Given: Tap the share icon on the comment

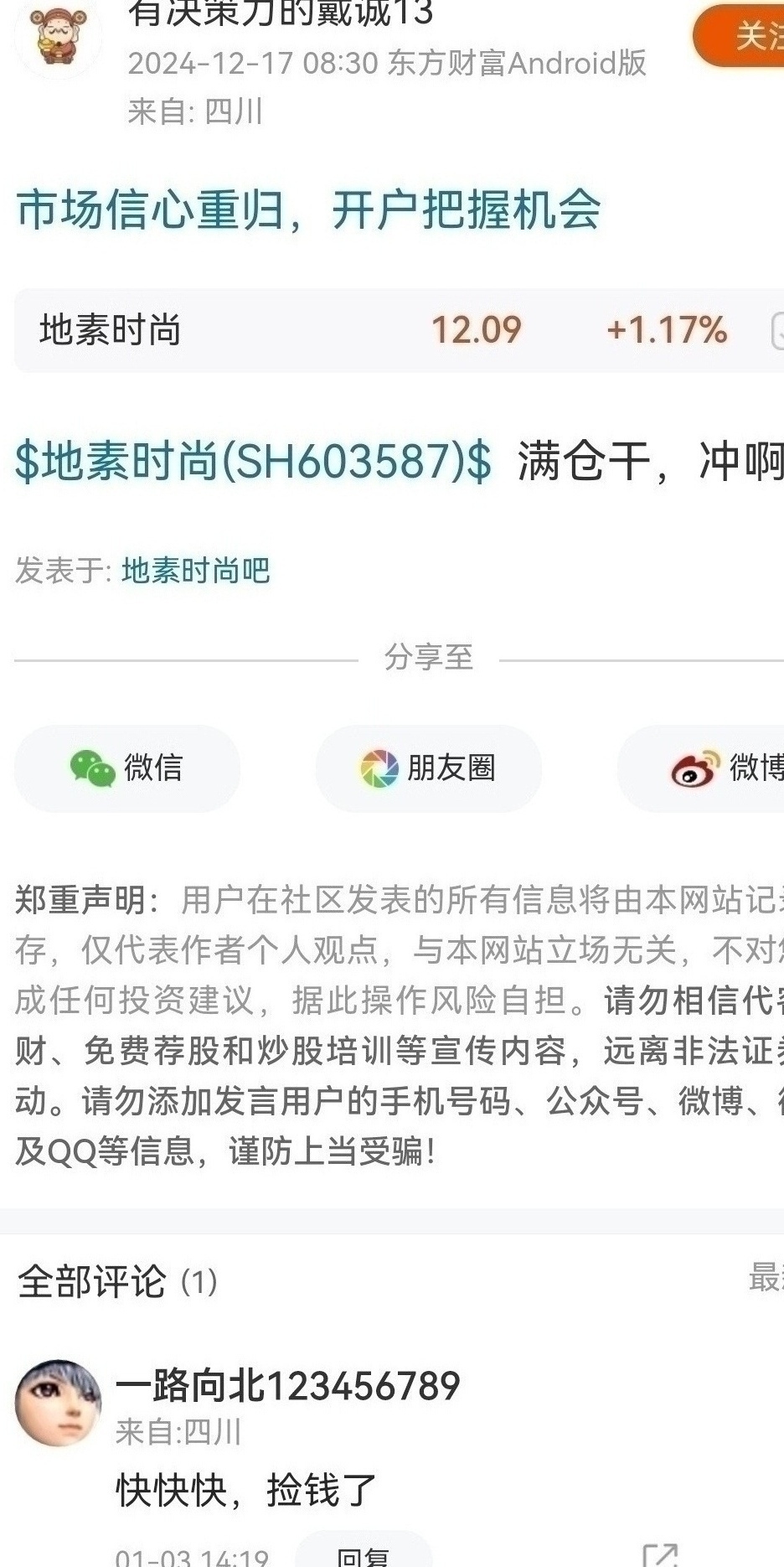Looking at the screenshot, I should (x=659, y=1554).
